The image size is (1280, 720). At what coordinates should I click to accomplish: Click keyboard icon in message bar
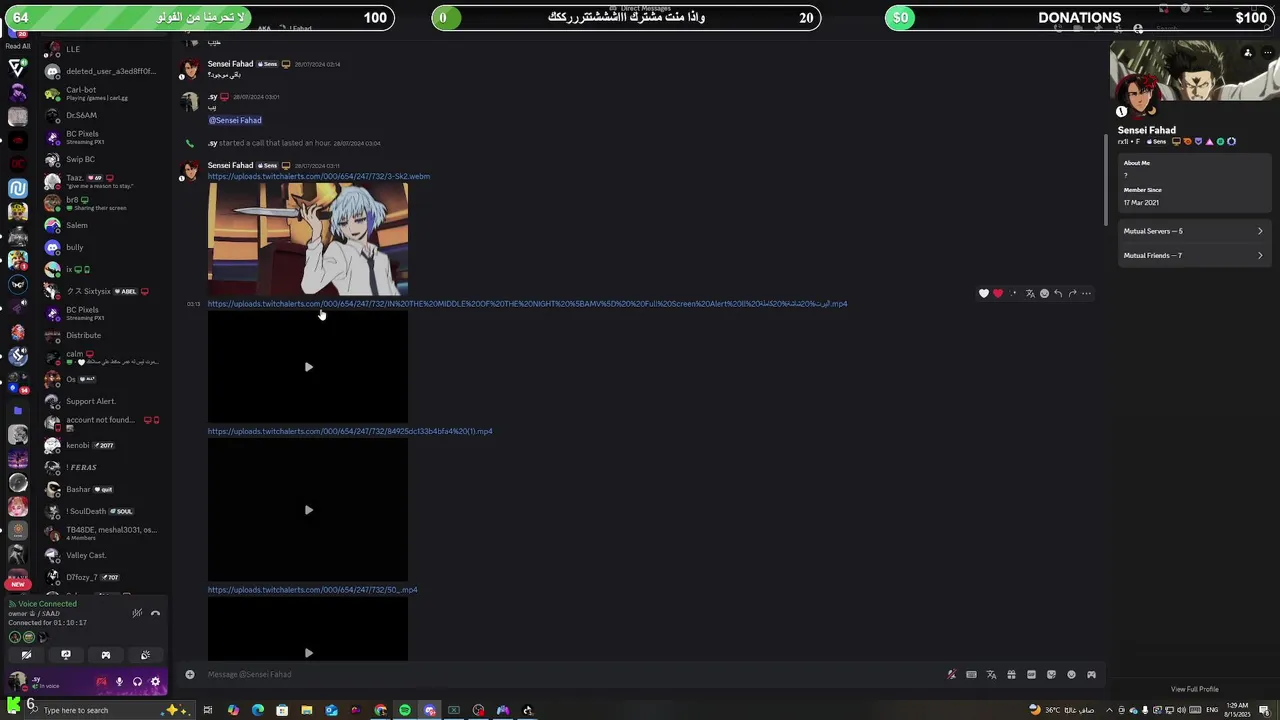[x=971, y=674]
